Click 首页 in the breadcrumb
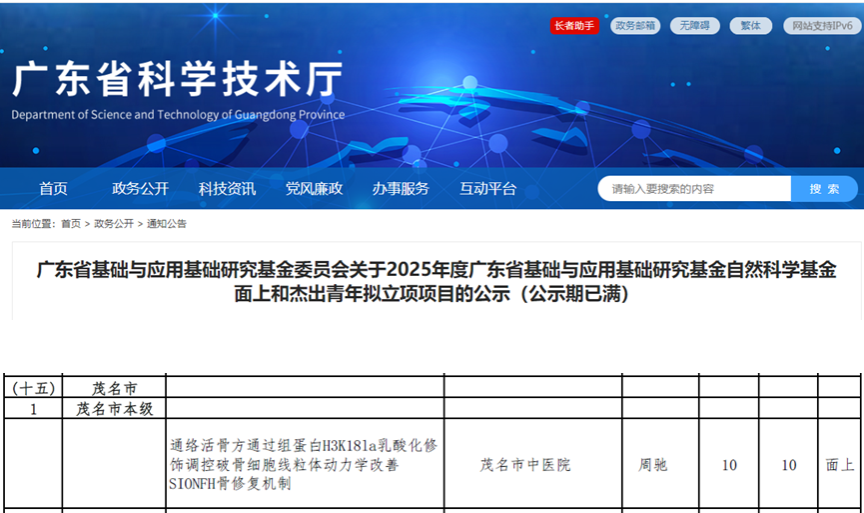This screenshot has height=513, width=864. pos(71,224)
